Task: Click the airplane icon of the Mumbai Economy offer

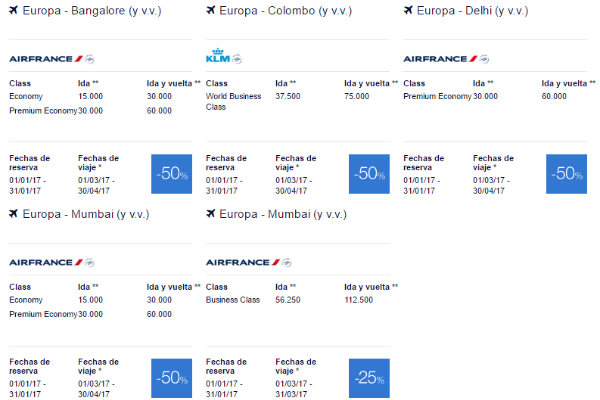Action: [x=14, y=214]
